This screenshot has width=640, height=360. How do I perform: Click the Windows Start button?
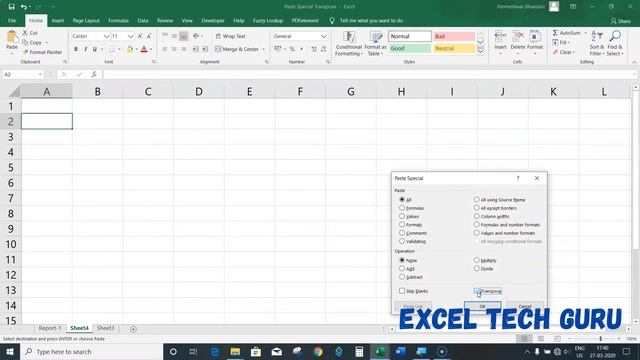10,351
